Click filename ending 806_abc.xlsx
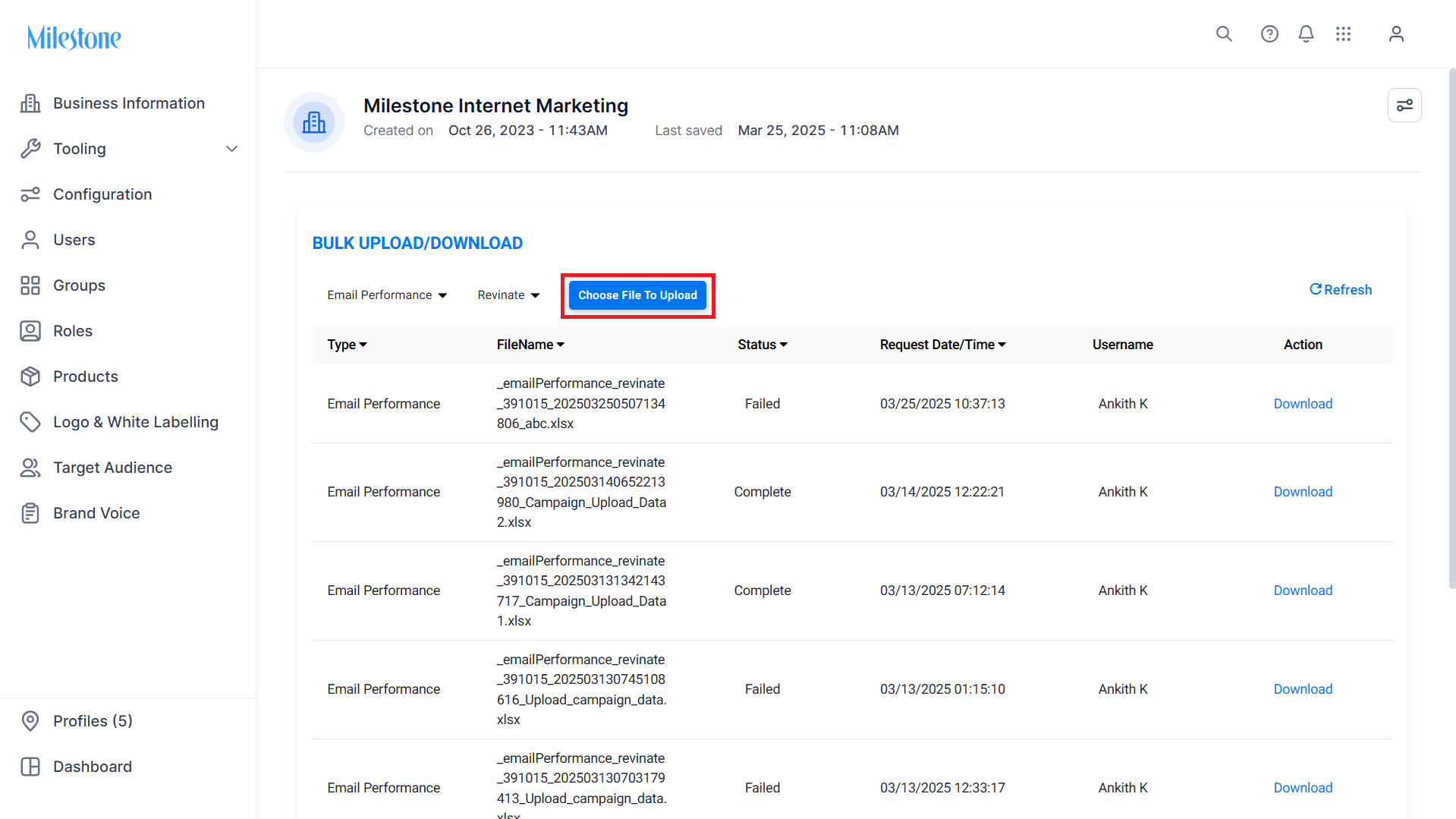The height and width of the screenshot is (819, 1456). coord(581,404)
